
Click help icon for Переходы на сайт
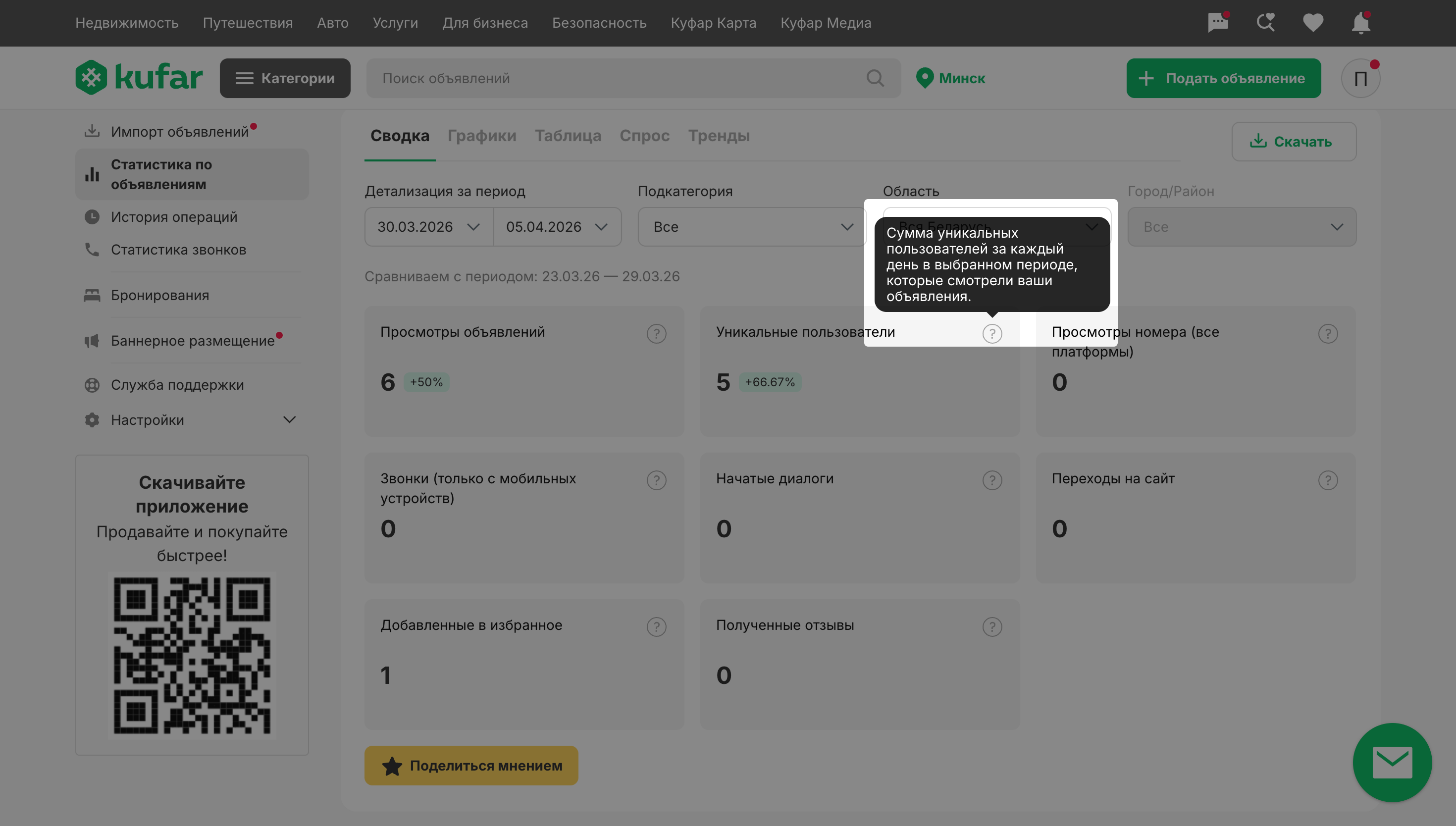pyautogui.click(x=1328, y=480)
